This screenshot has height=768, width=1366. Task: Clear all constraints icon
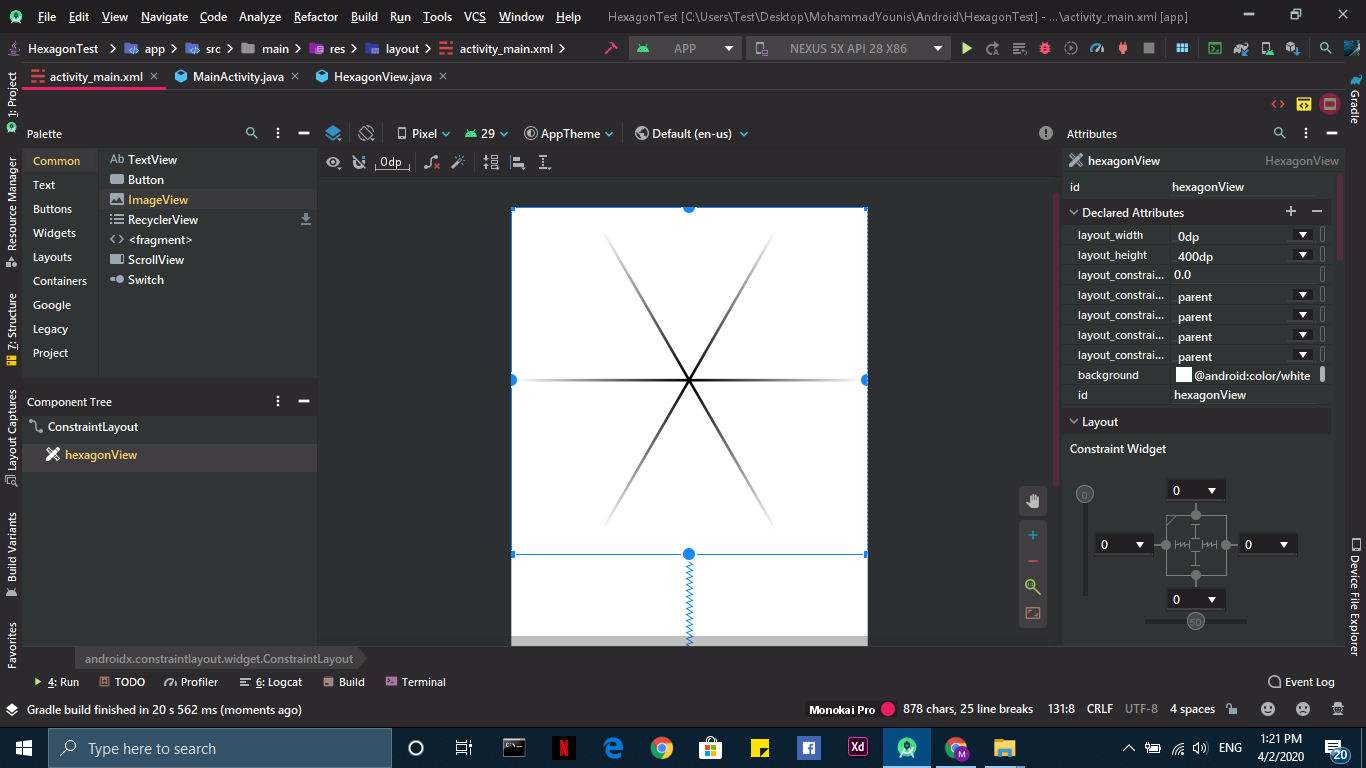click(x=432, y=162)
